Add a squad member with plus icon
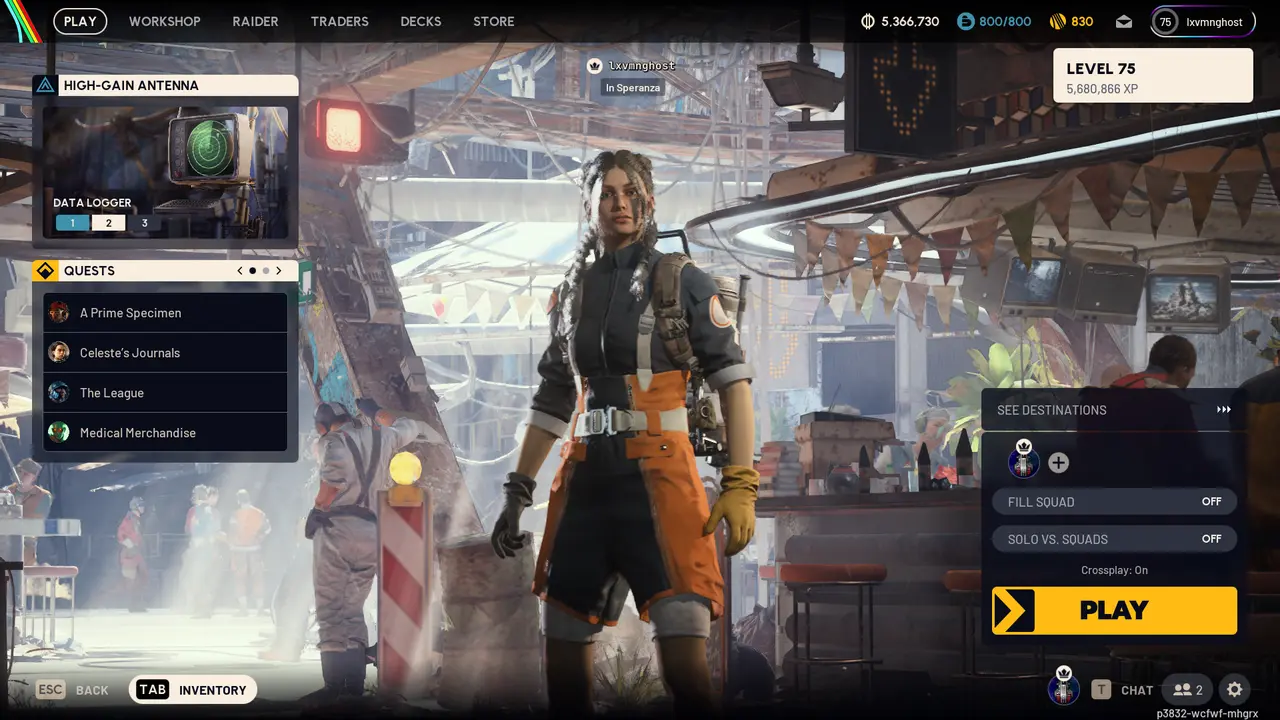 pos(1058,463)
